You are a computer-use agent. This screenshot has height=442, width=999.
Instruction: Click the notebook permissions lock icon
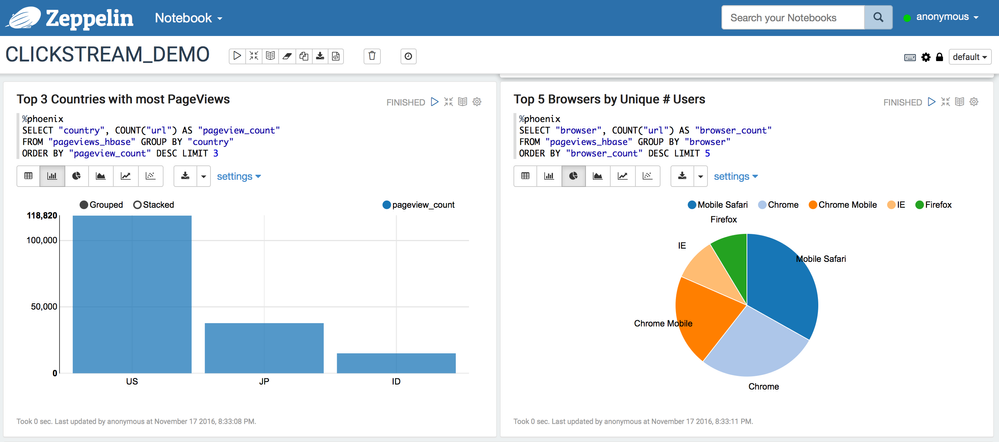pyautogui.click(x=938, y=57)
